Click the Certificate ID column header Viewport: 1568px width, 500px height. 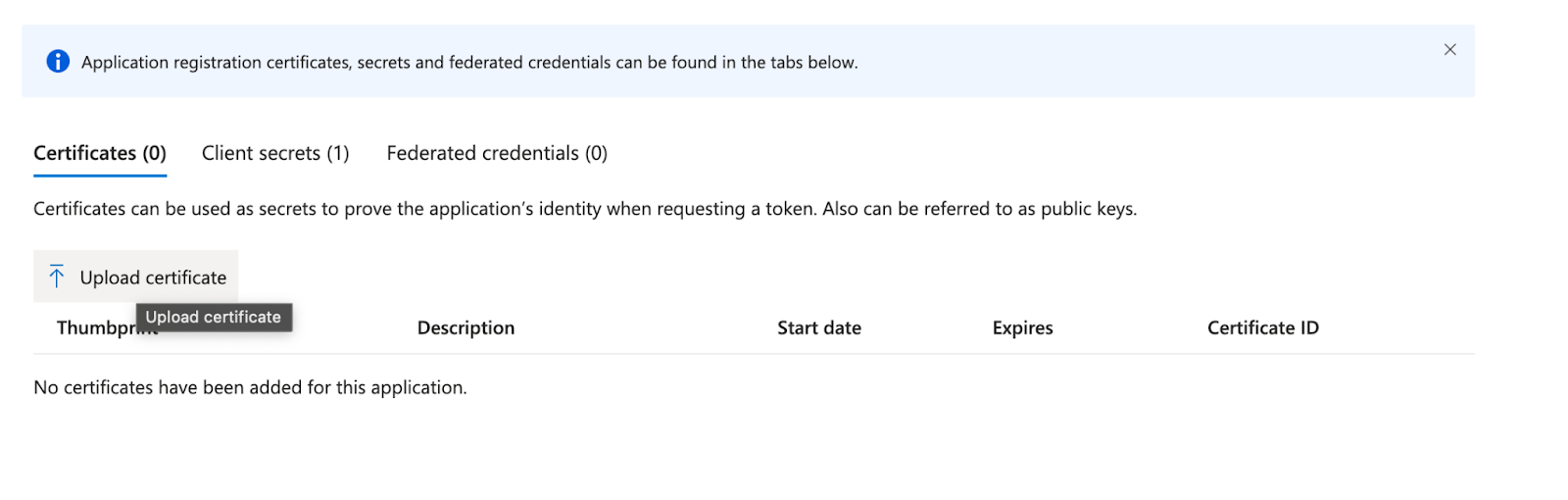[x=1262, y=328]
